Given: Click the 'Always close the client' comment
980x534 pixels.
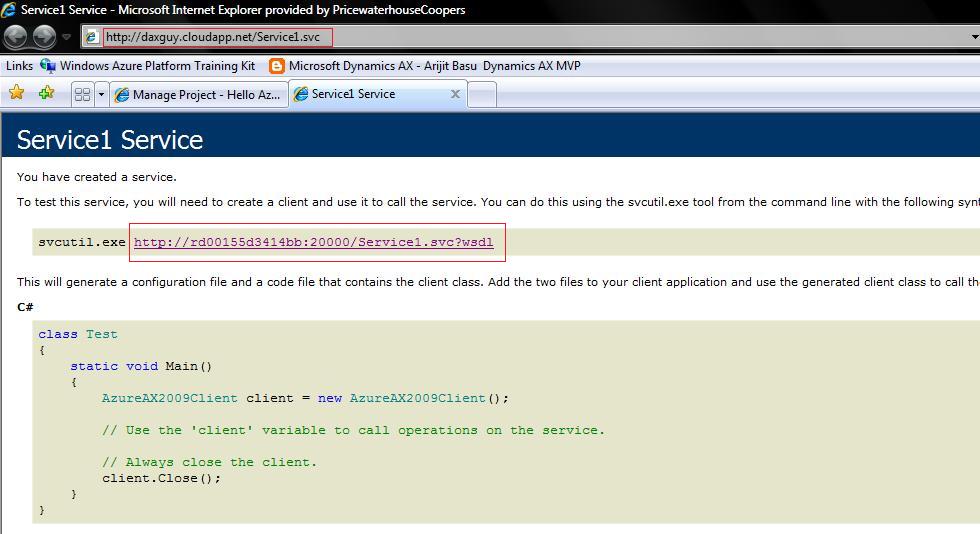Looking at the screenshot, I should click(x=209, y=462).
